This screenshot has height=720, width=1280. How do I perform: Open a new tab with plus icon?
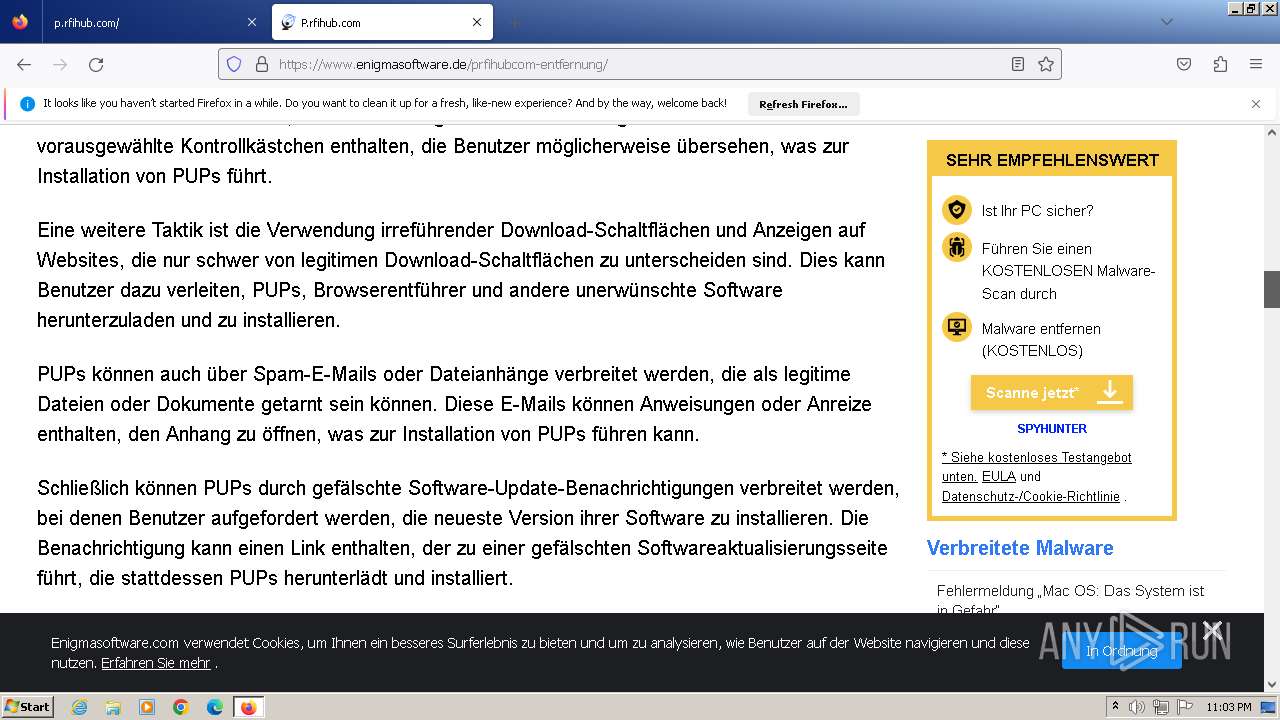coord(514,22)
